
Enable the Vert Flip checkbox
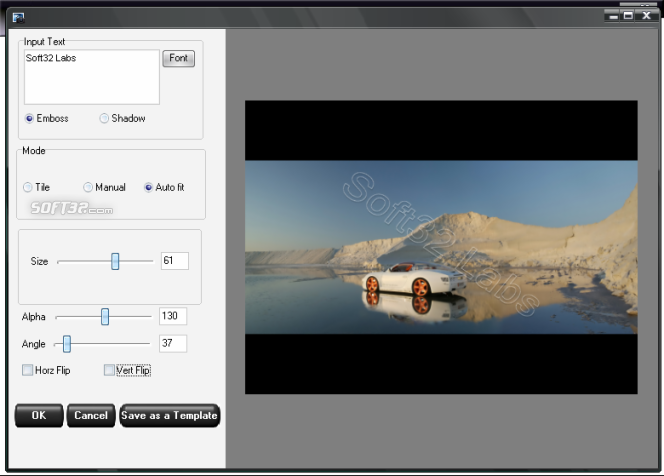(109, 370)
